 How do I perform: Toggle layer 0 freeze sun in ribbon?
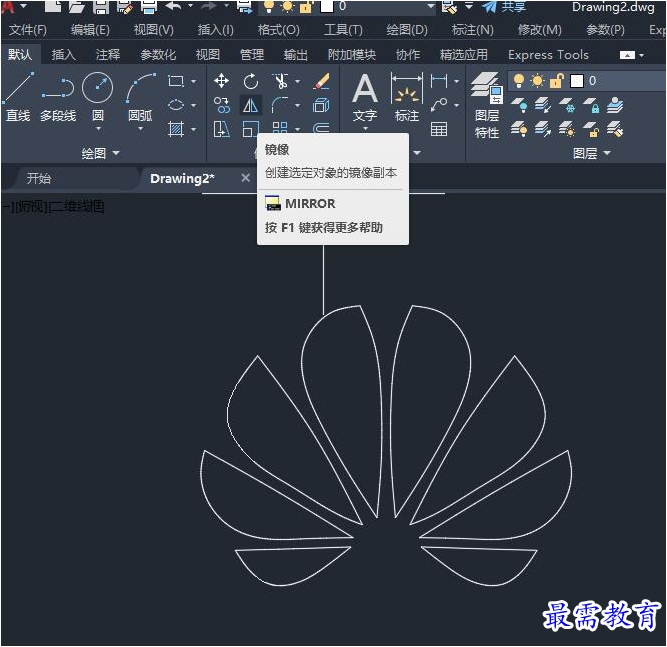tap(537, 81)
